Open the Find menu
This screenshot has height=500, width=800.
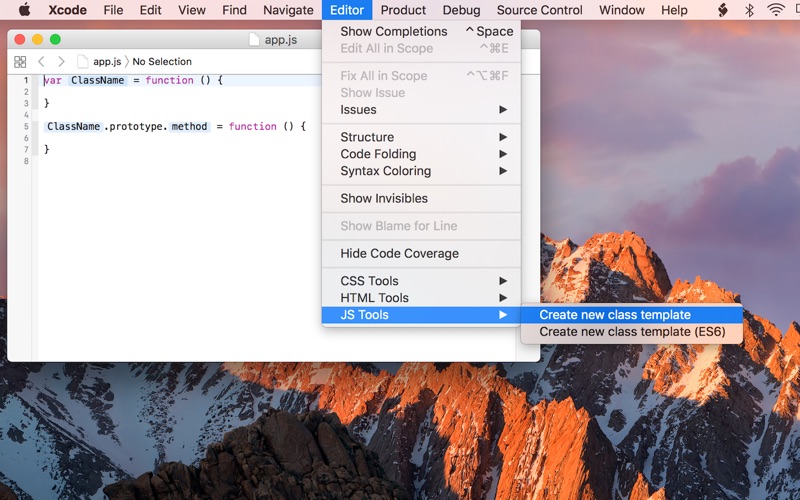[234, 10]
